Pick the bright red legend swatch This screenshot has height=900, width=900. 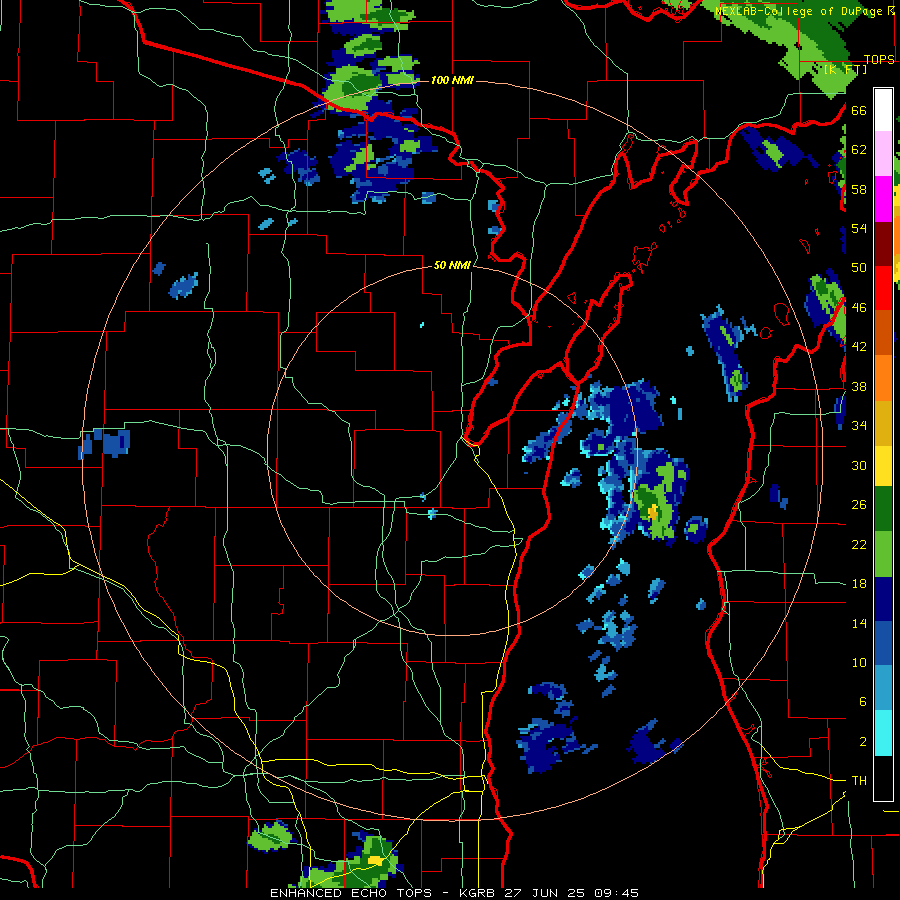pyautogui.click(x=883, y=288)
